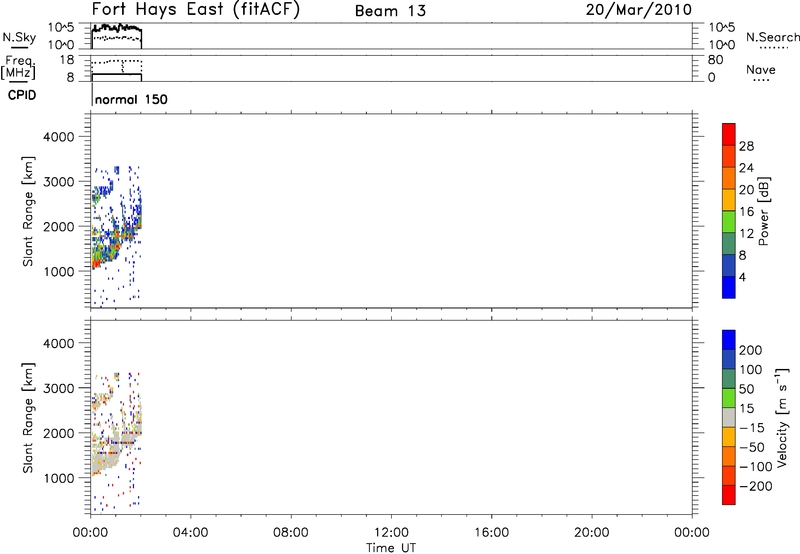800x554 pixels.
Task: Click the velocity panel's "Slant Range [km]" label
Action: 28,418
